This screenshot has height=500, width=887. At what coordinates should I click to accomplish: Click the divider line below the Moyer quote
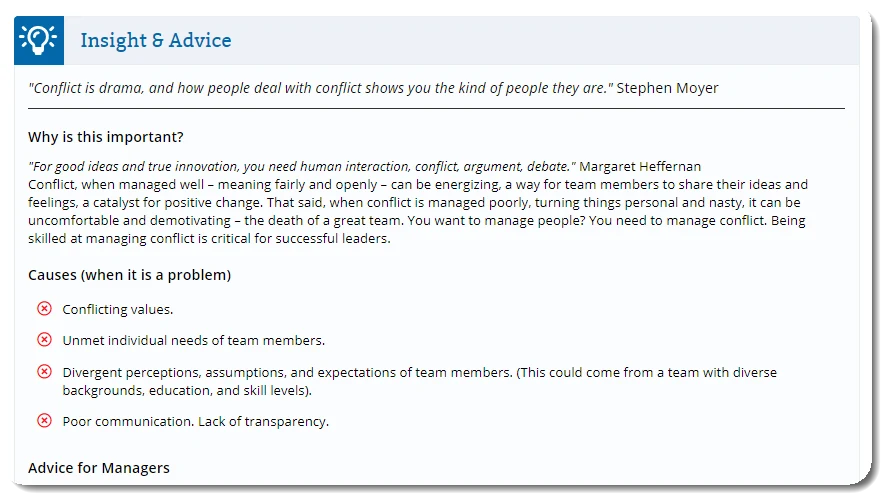pyautogui.click(x=436, y=107)
